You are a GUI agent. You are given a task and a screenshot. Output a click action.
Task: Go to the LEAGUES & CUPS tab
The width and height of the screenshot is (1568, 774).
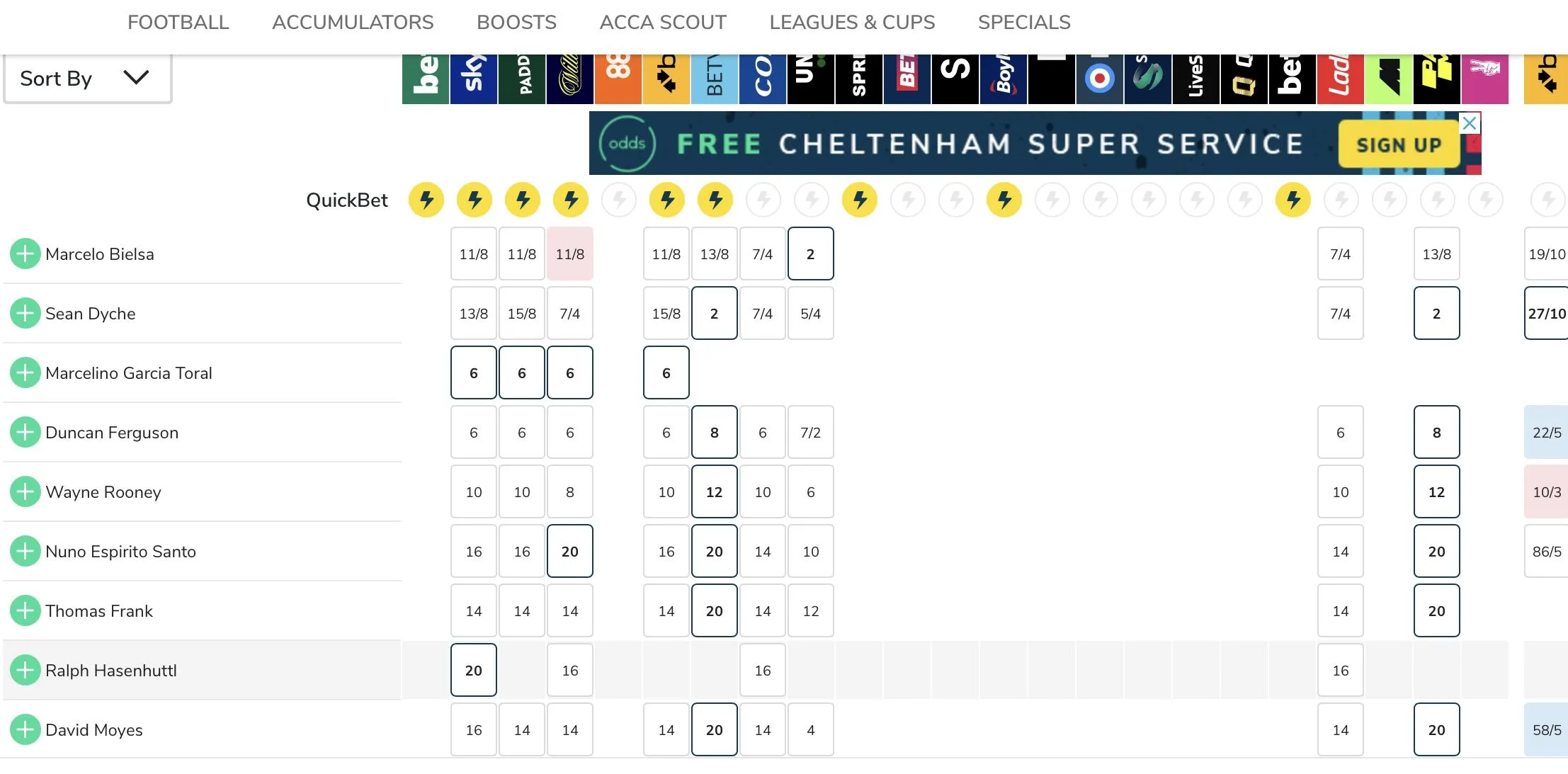click(x=852, y=23)
